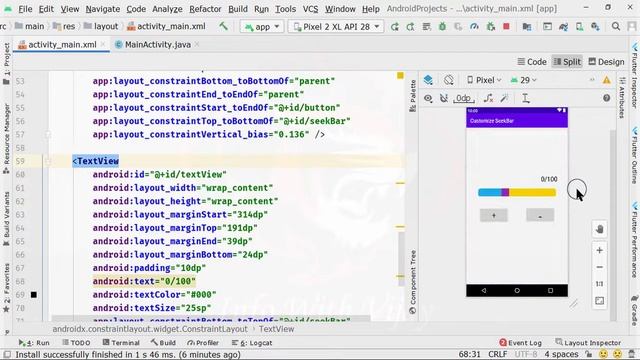
Task: Click the 0/100 text in phone preview
Action: click(x=549, y=179)
